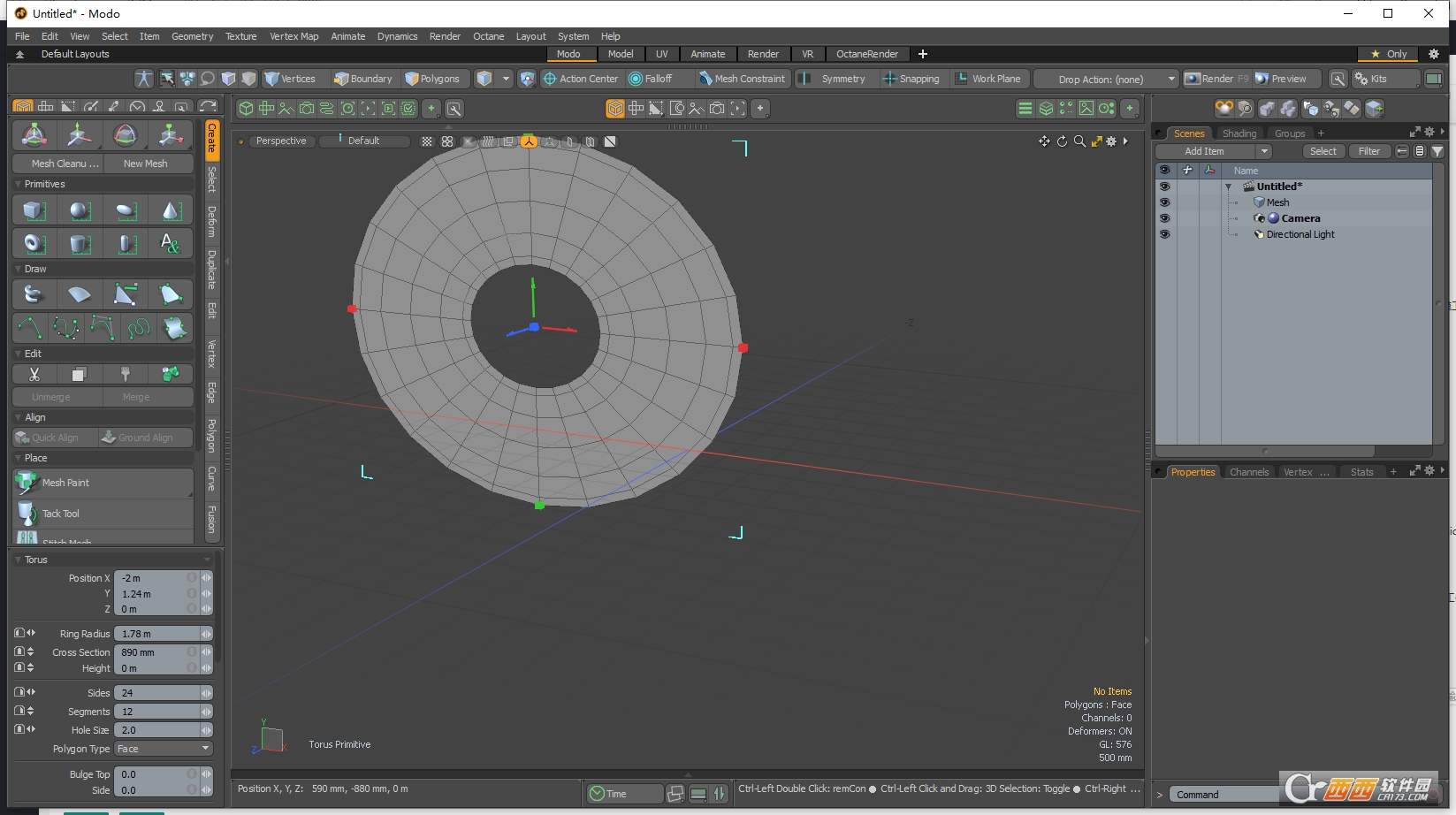Select the Curve draw tool
Screen dimensions: 1456x815
pos(30,328)
